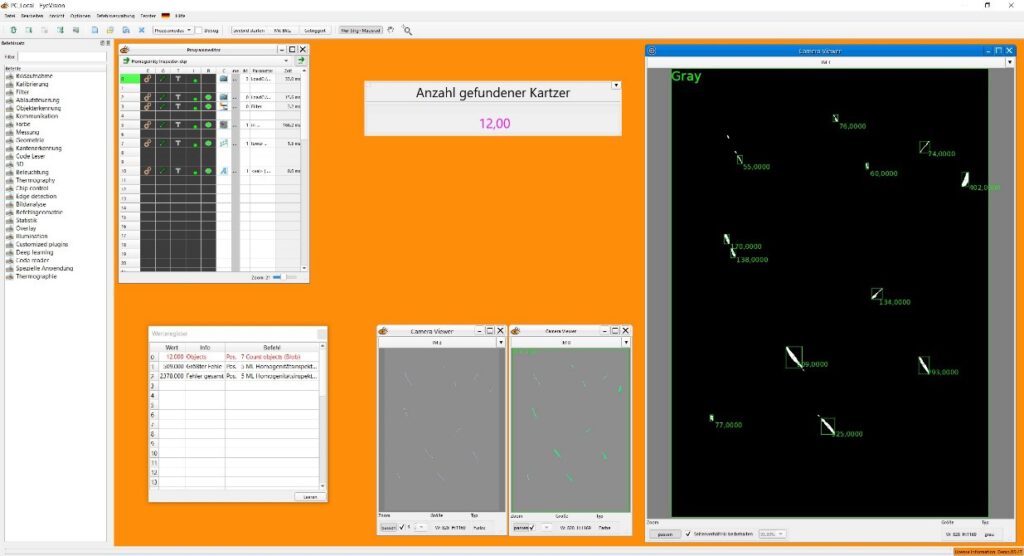The image size is (1024, 556).
Task: Click the Leeren button in Werteregister
Action: pyautogui.click(x=310, y=497)
